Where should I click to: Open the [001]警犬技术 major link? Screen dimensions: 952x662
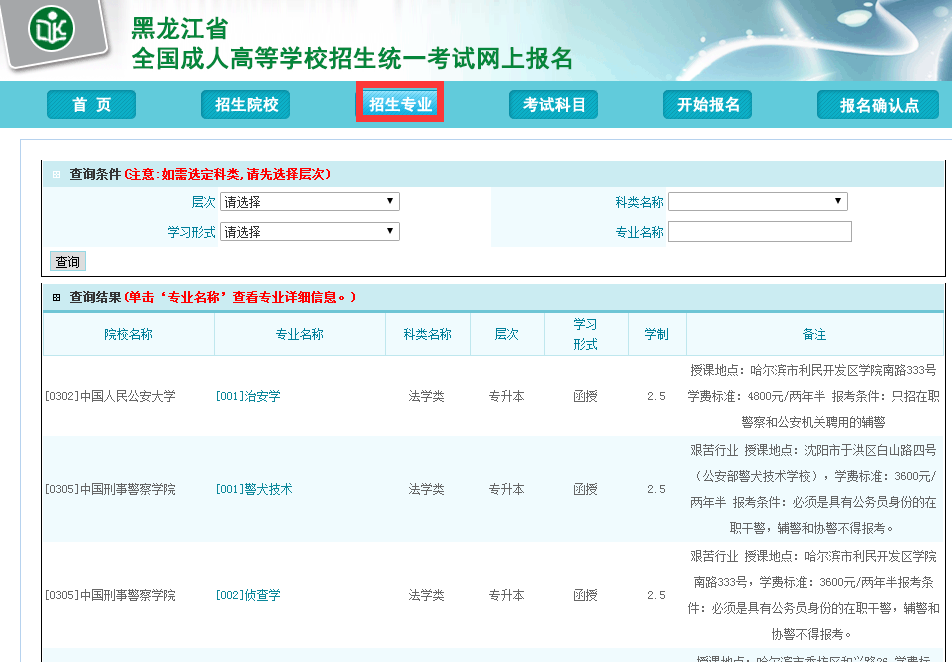tap(254, 489)
